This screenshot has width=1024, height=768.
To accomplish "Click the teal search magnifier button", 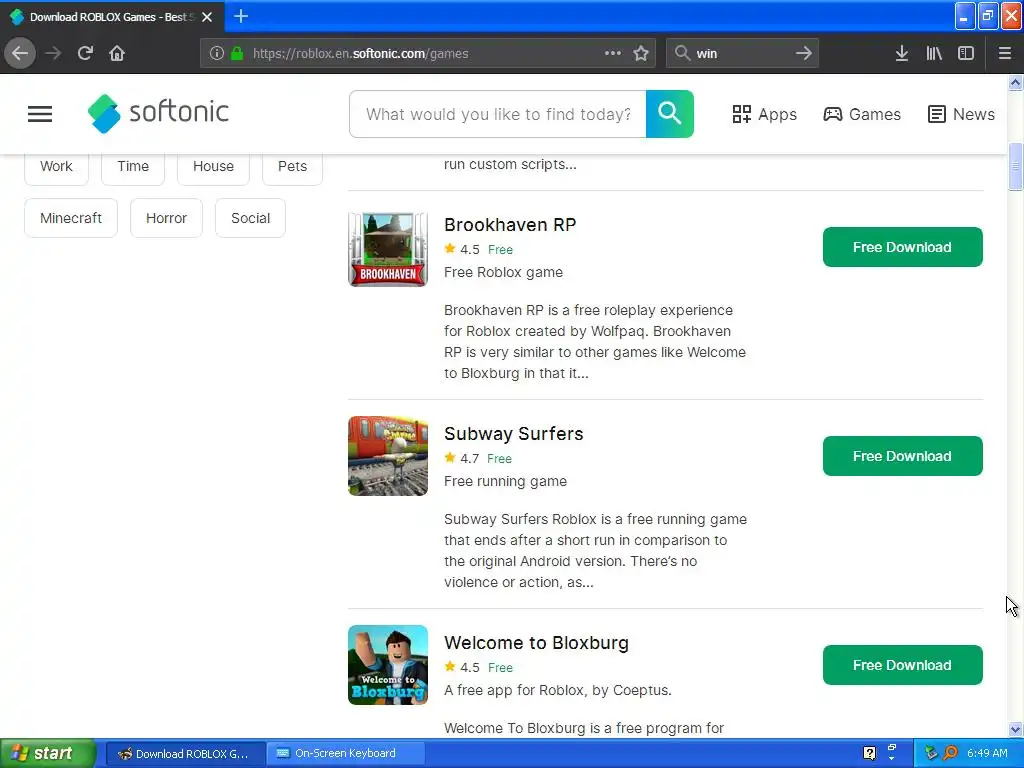I will [669, 114].
